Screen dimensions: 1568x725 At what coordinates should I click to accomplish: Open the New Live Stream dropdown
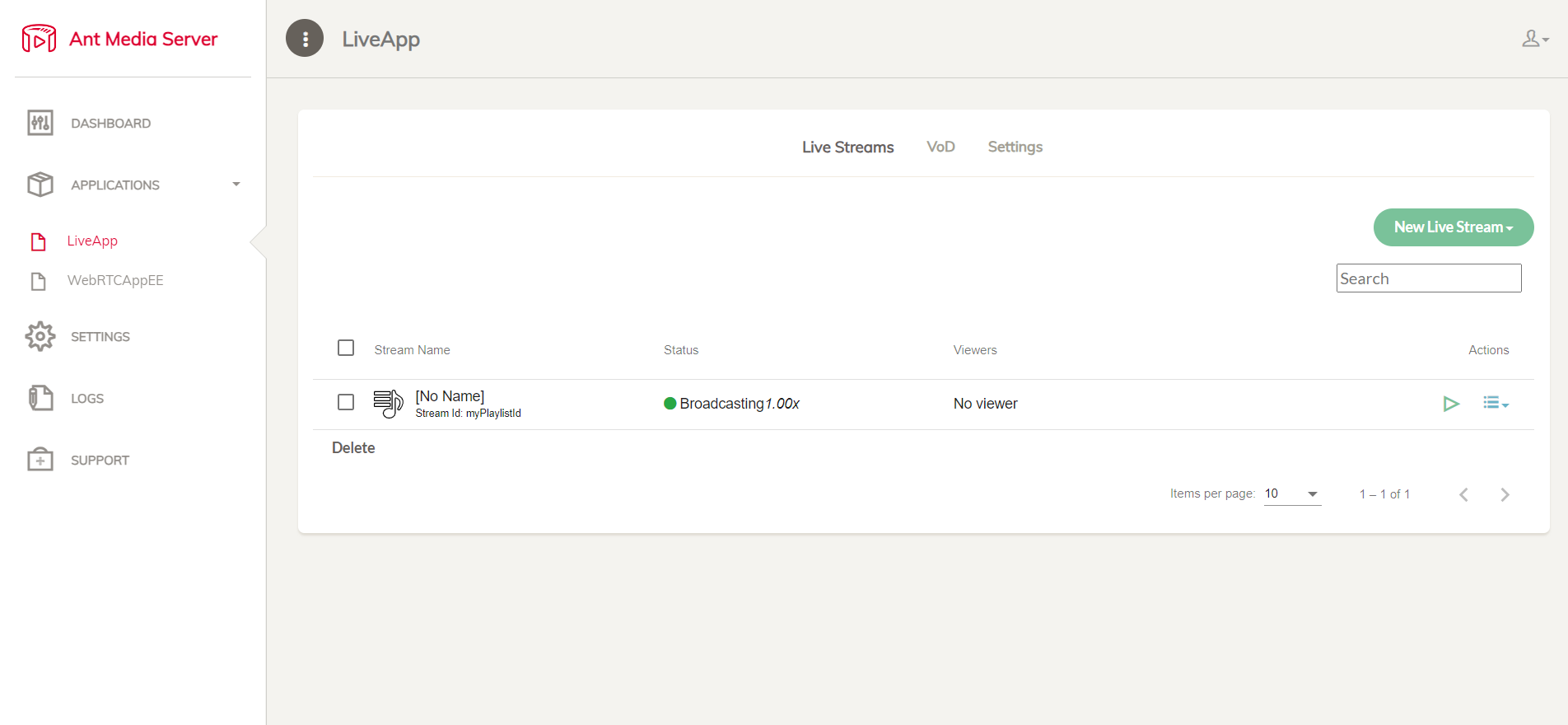tap(1454, 227)
